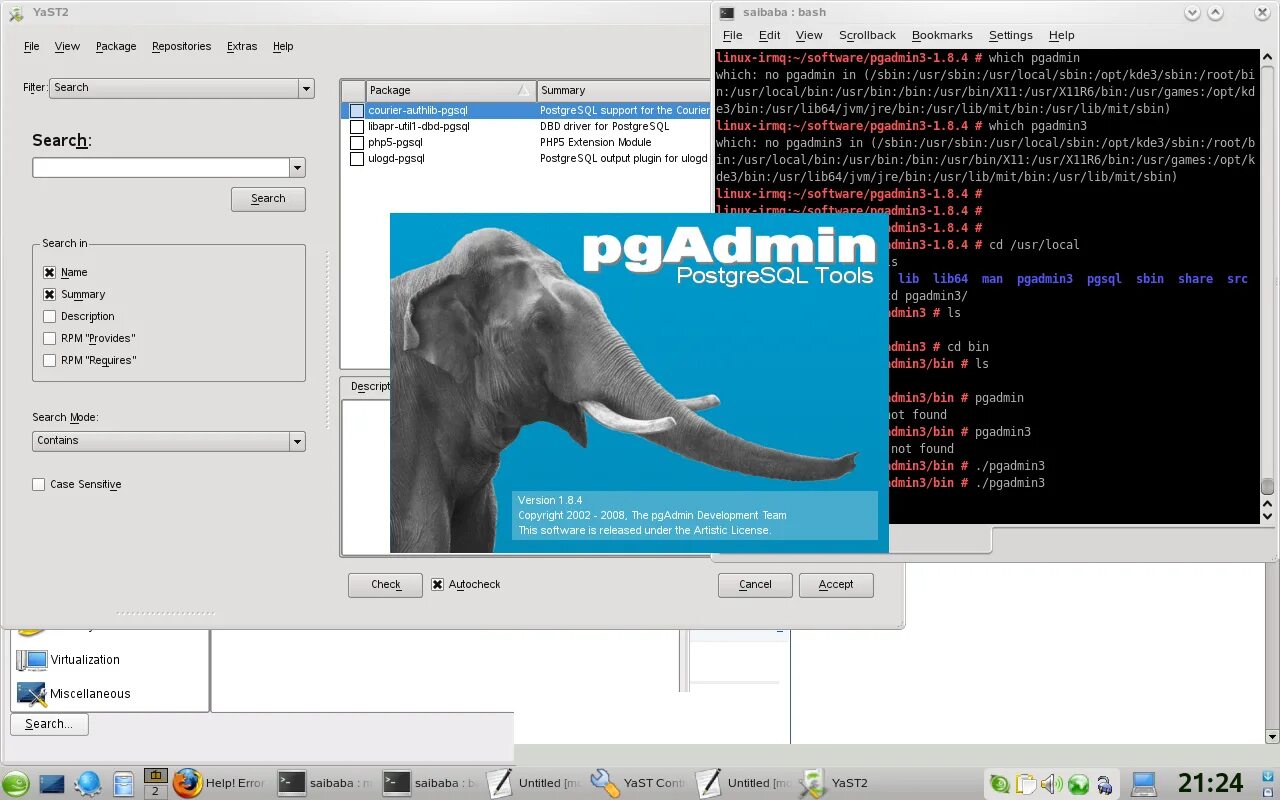Switch to YaST Control Center taskbar entry
This screenshot has width=1280, height=800.
[639, 783]
